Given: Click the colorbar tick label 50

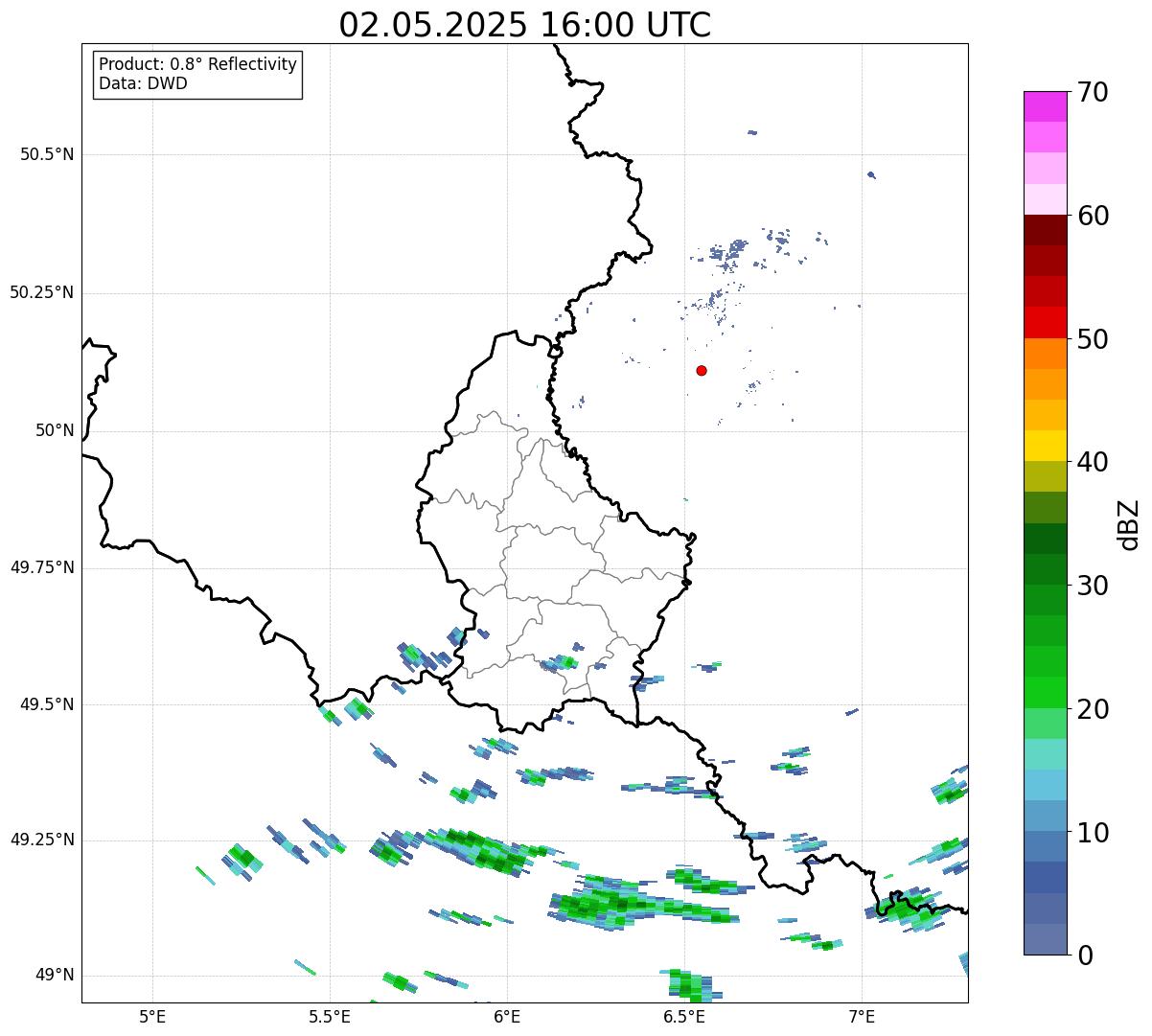Looking at the screenshot, I should [1093, 339].
